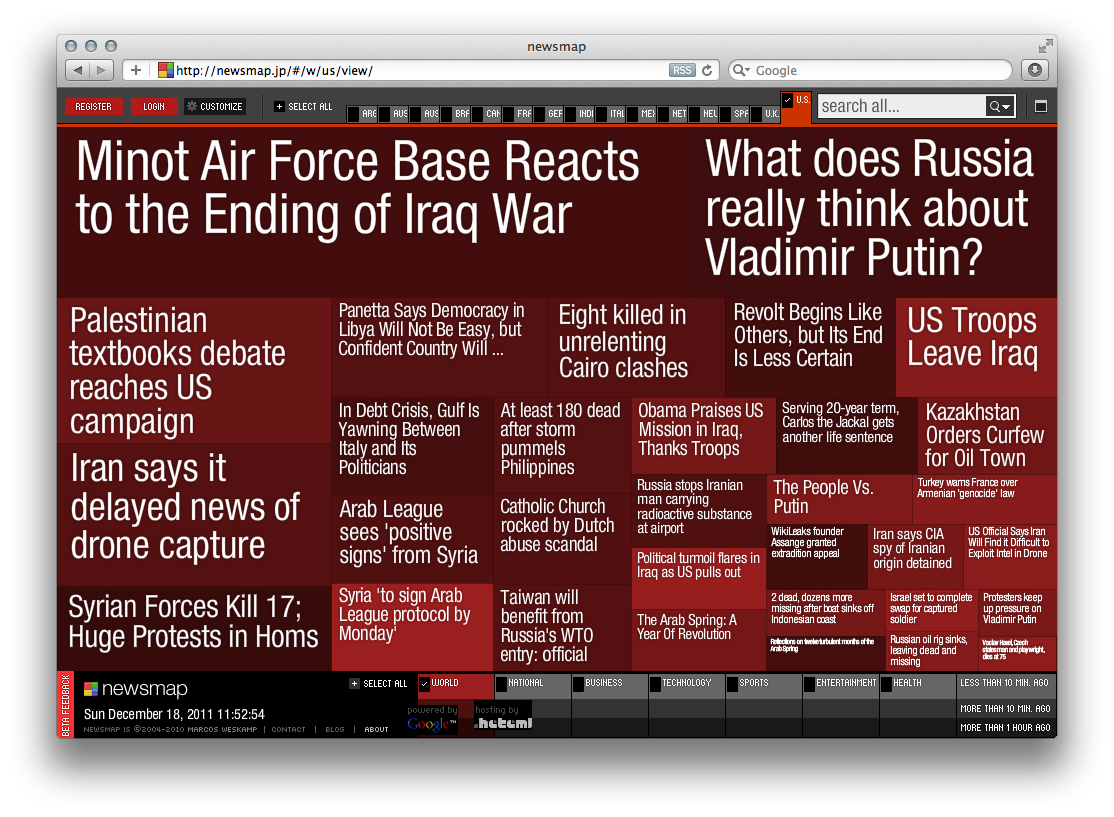
Task: Toggle fullscreen layout icon beside search
Action: click(x=1040, y=106)
